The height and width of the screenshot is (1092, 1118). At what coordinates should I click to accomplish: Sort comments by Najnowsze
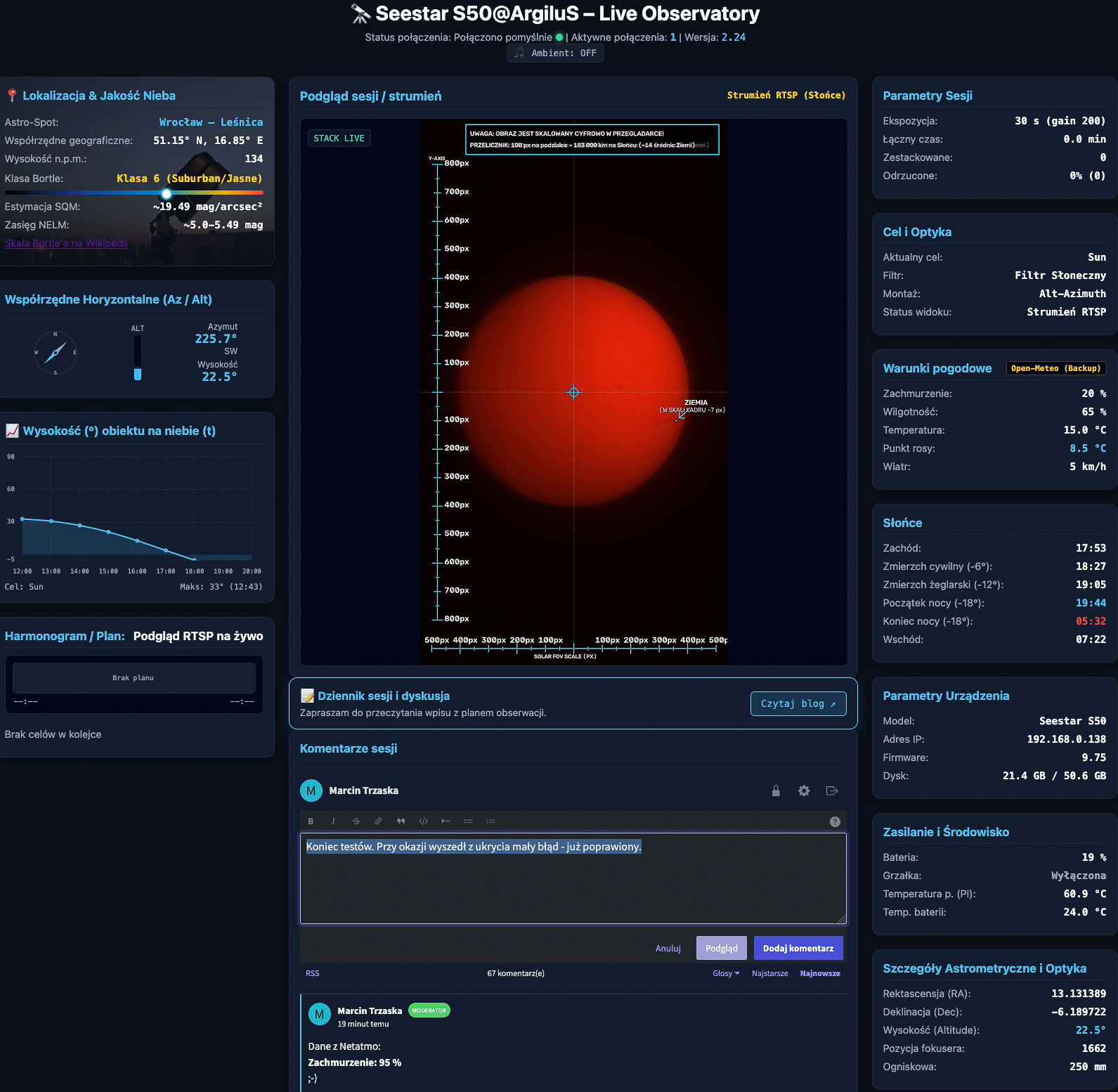tap(820, 973)
